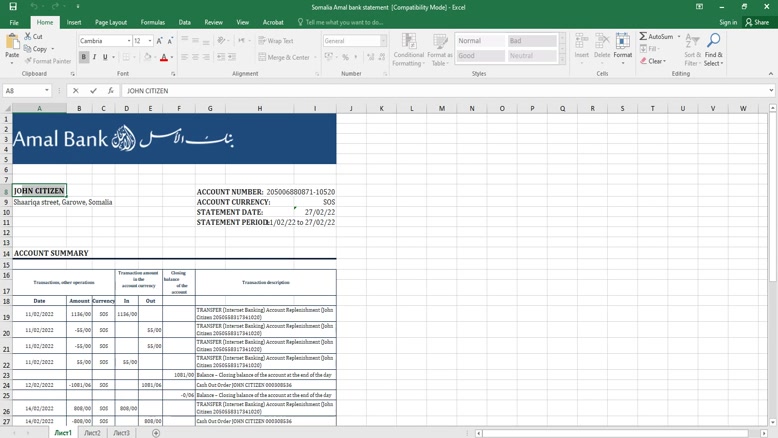
Task: Click the Share button
Action: pyautogui.click(x=757, y=22)
